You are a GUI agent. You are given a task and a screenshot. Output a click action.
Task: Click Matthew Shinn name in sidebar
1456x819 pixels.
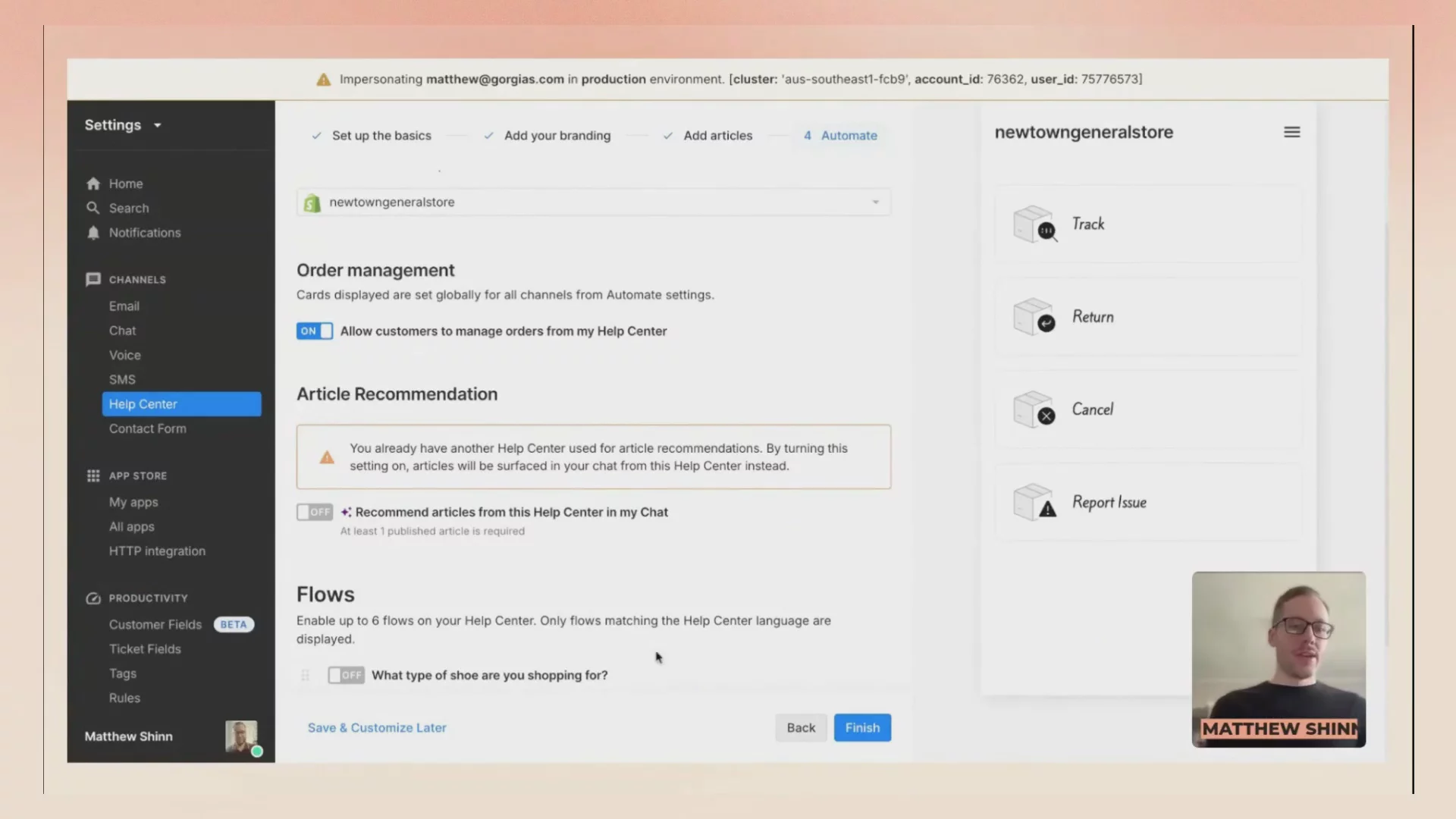[x=129, y=736]
